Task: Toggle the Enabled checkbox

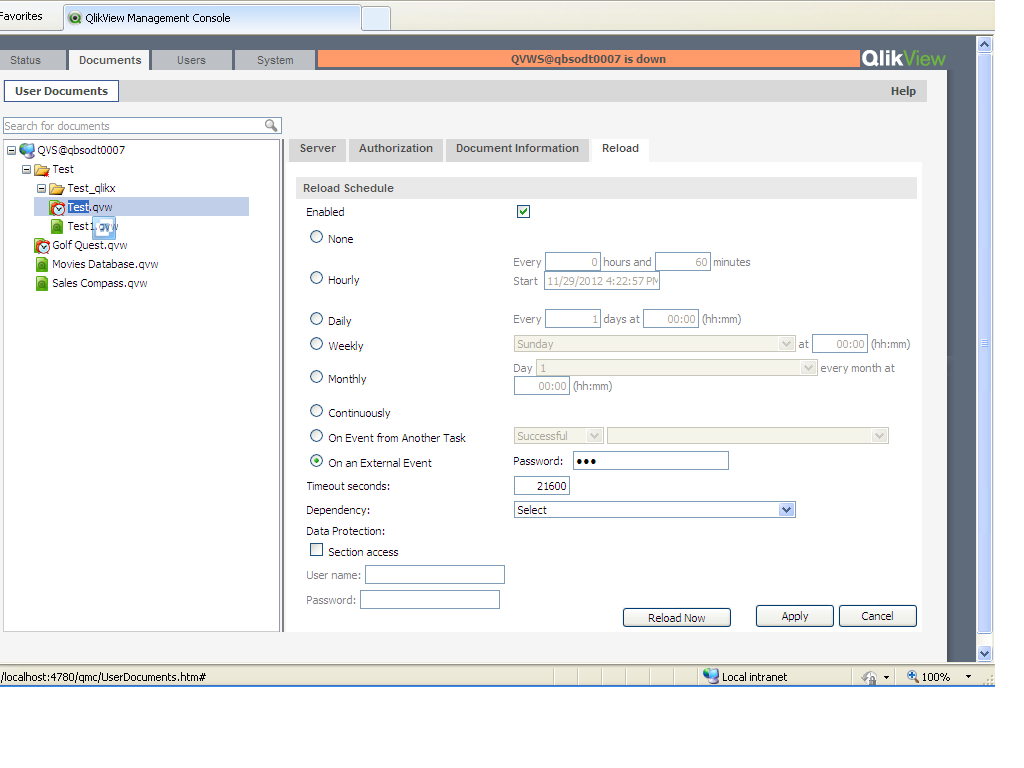Action: pyautogui.click(x=523, y=212)
